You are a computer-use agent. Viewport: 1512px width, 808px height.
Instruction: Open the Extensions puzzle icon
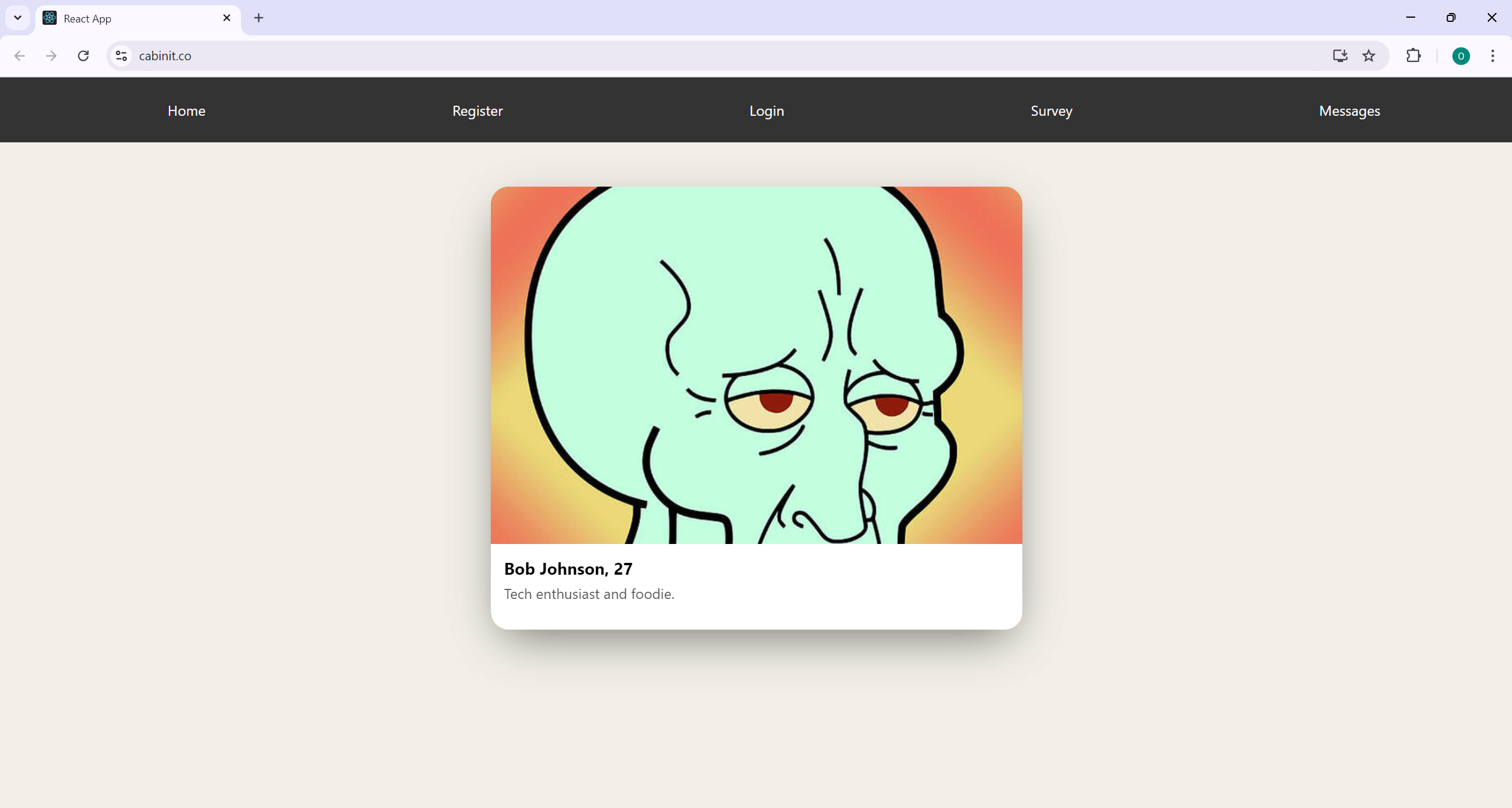pos(1413,56)
